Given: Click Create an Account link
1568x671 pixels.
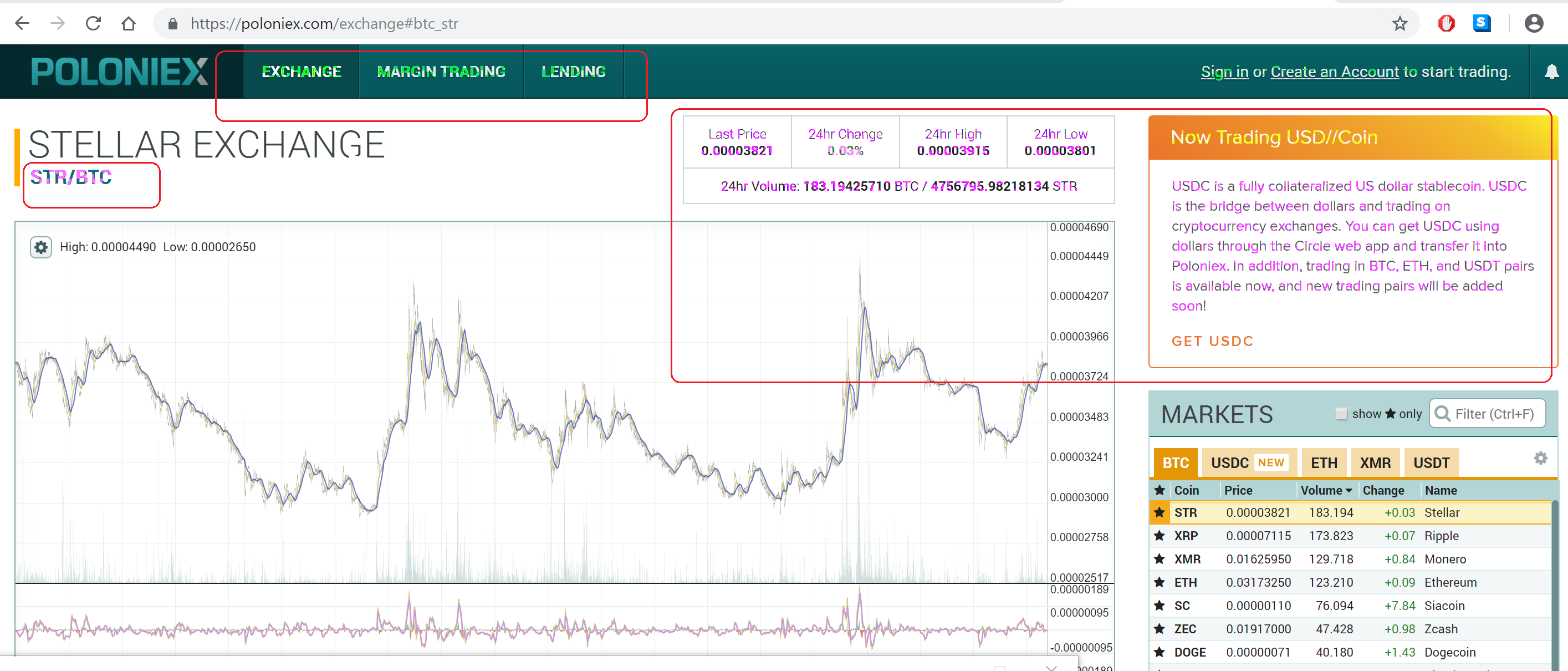Looking at the screenshot, I should [1334, 72].
